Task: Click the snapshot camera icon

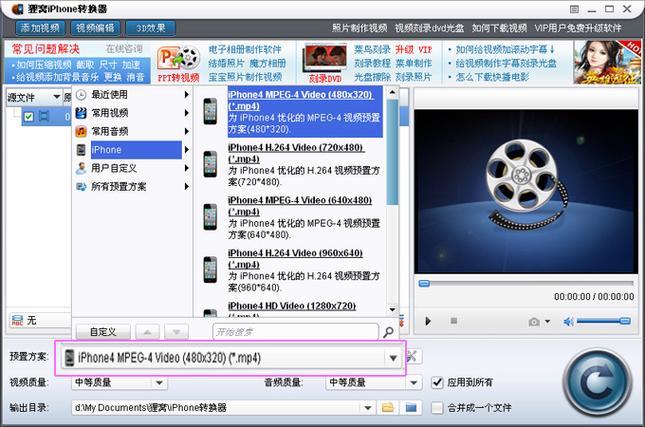Action: click(534, 321)
